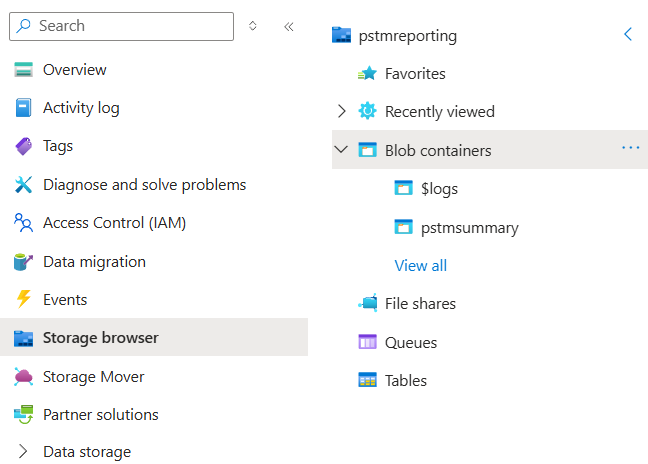Click the Favorites star icon

367,74
